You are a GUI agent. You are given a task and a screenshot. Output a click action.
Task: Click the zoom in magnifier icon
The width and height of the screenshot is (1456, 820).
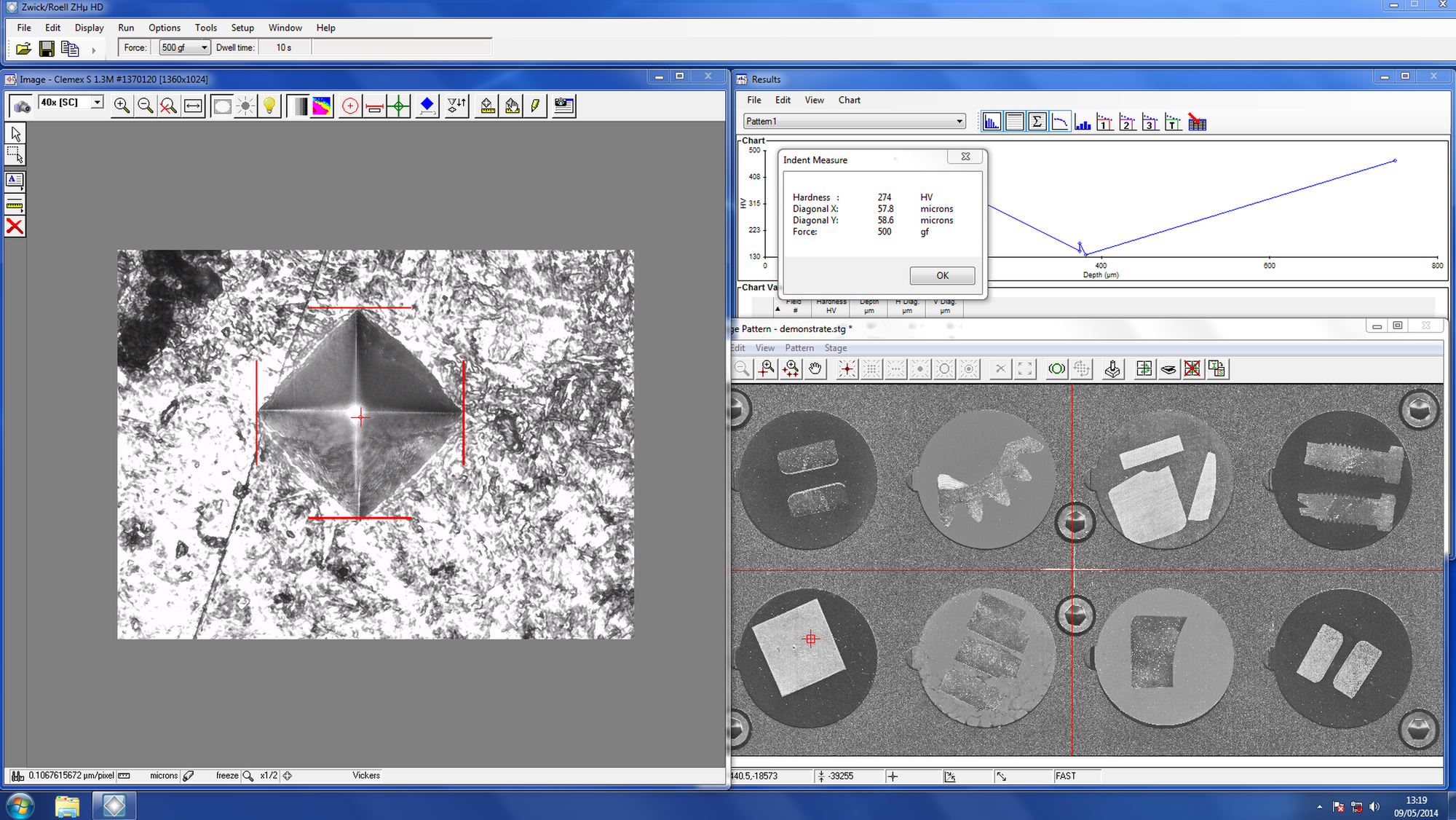(122, 106)
